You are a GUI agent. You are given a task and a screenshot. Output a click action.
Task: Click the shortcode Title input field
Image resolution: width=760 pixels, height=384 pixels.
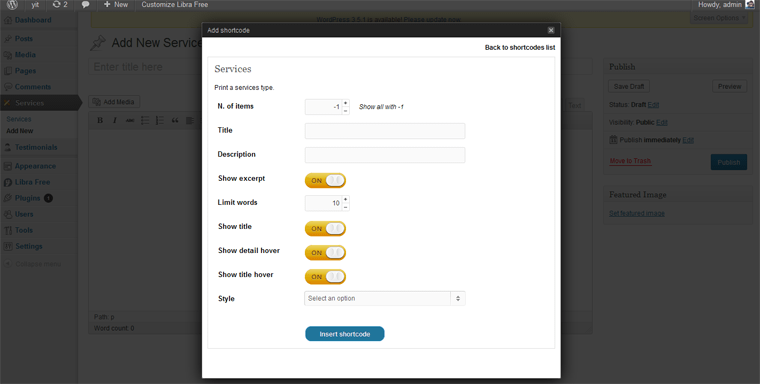point(385,131)
